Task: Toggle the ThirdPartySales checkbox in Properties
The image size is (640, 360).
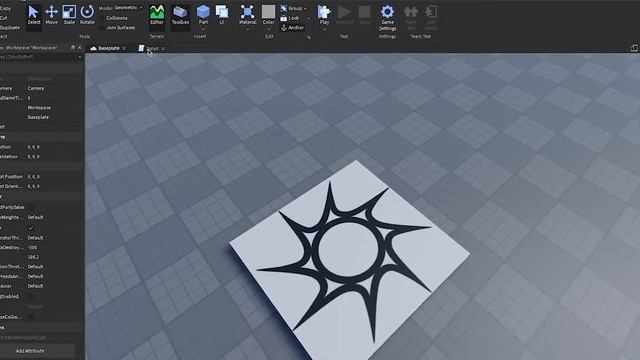Action: pyautogui.click(x=31, y=207)
